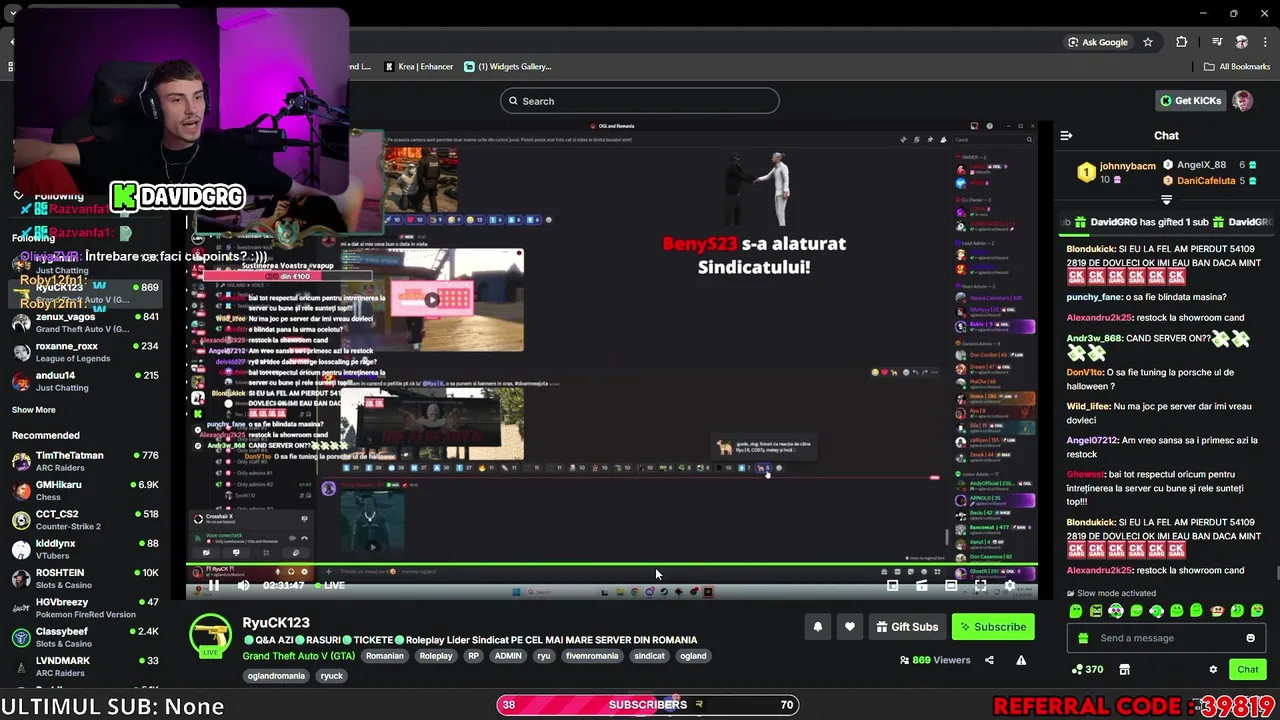Open the clip creation button in the player
The height and width of the screenshot is (720, 1280).
(x=922, y=586)
